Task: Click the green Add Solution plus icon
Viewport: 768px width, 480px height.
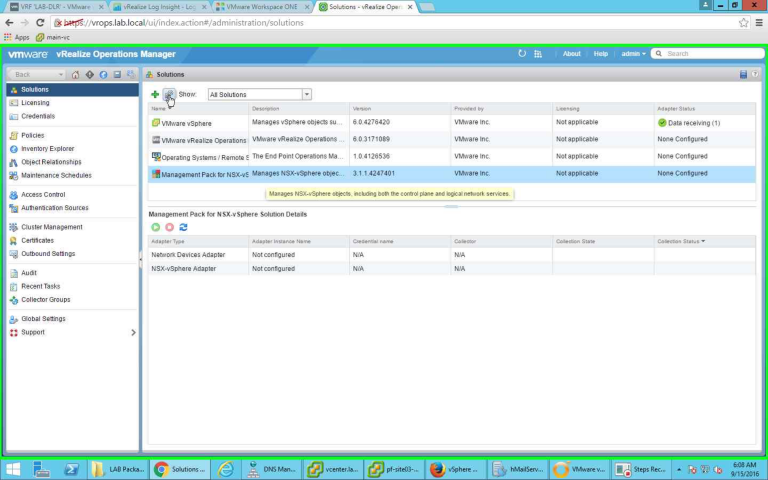Action: pos(155,95)
